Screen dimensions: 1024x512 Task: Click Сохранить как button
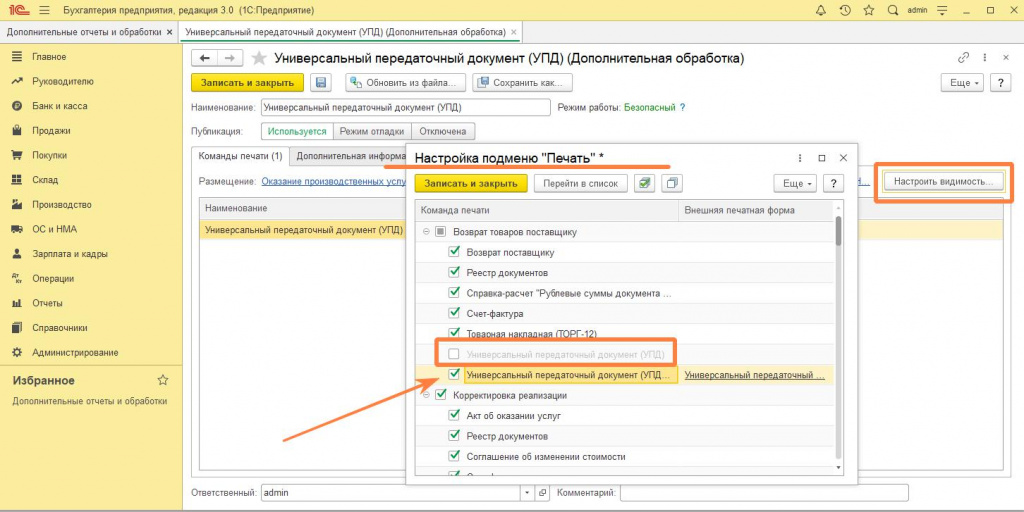click(522, 83)
